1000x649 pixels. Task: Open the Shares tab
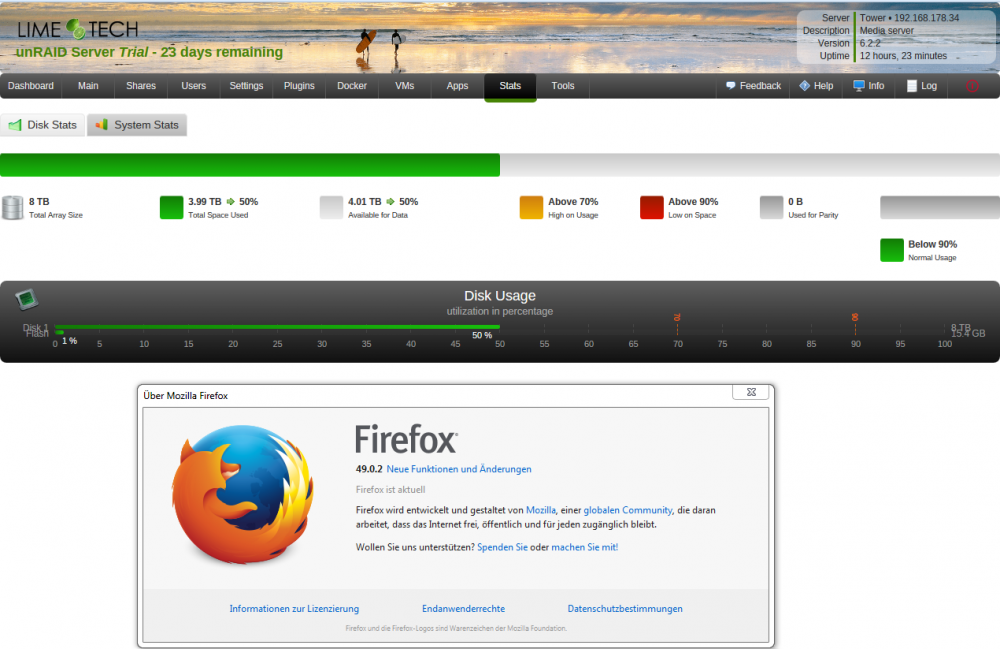pos(141,86)
